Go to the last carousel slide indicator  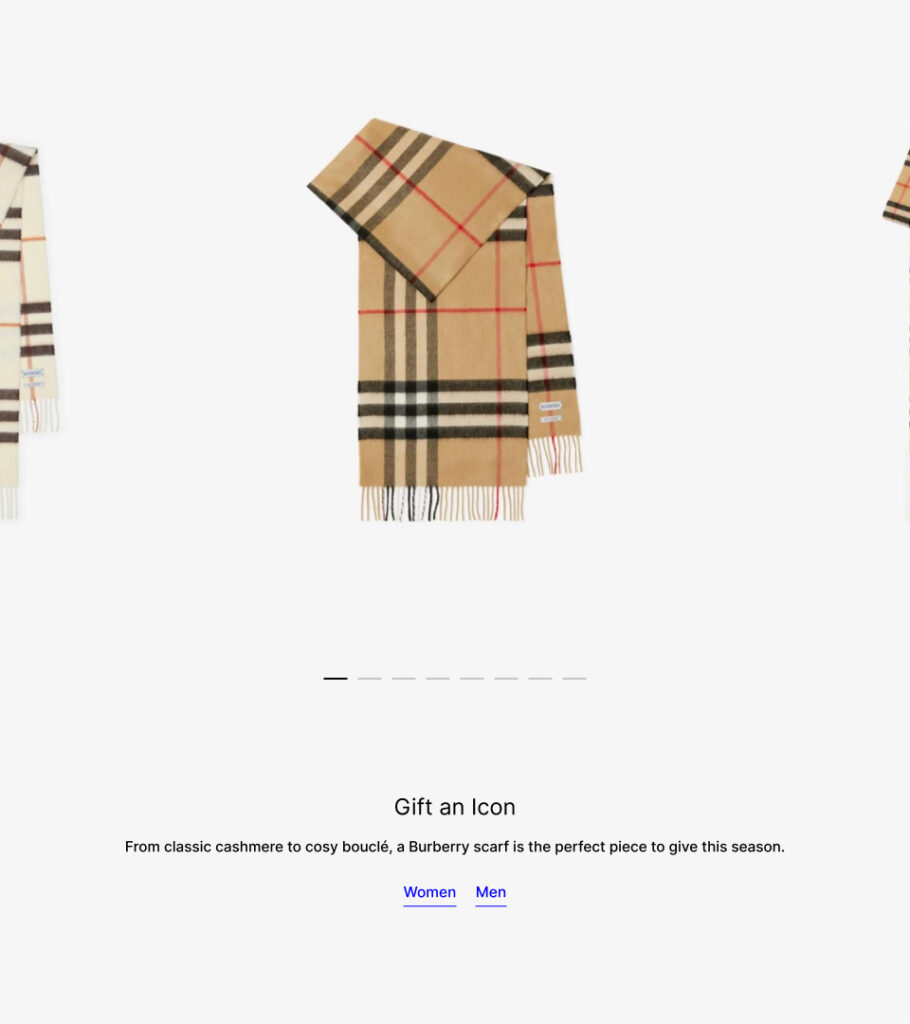click(x=574, y=679)
